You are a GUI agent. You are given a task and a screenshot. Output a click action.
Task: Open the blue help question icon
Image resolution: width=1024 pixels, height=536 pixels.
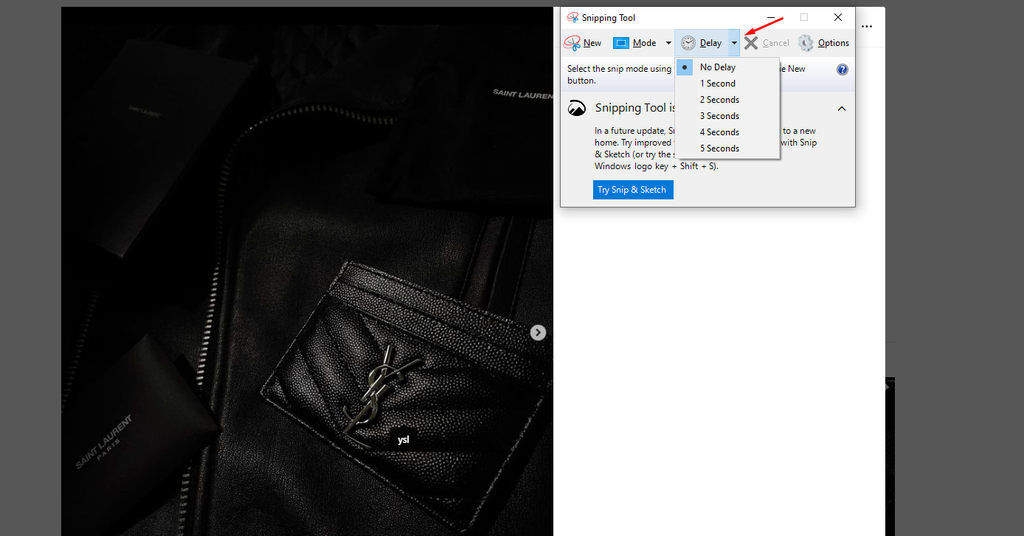(842, 69)
